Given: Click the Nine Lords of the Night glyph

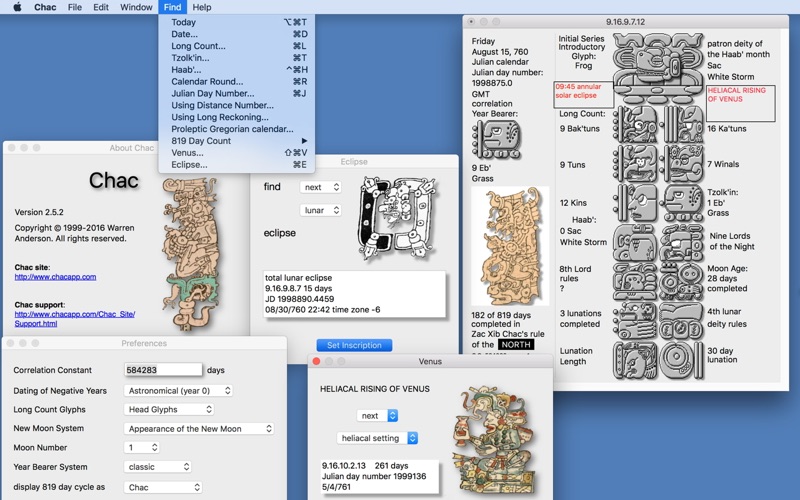Looking at the screenshot, I should pyautogui.click(x=683, y=242).
